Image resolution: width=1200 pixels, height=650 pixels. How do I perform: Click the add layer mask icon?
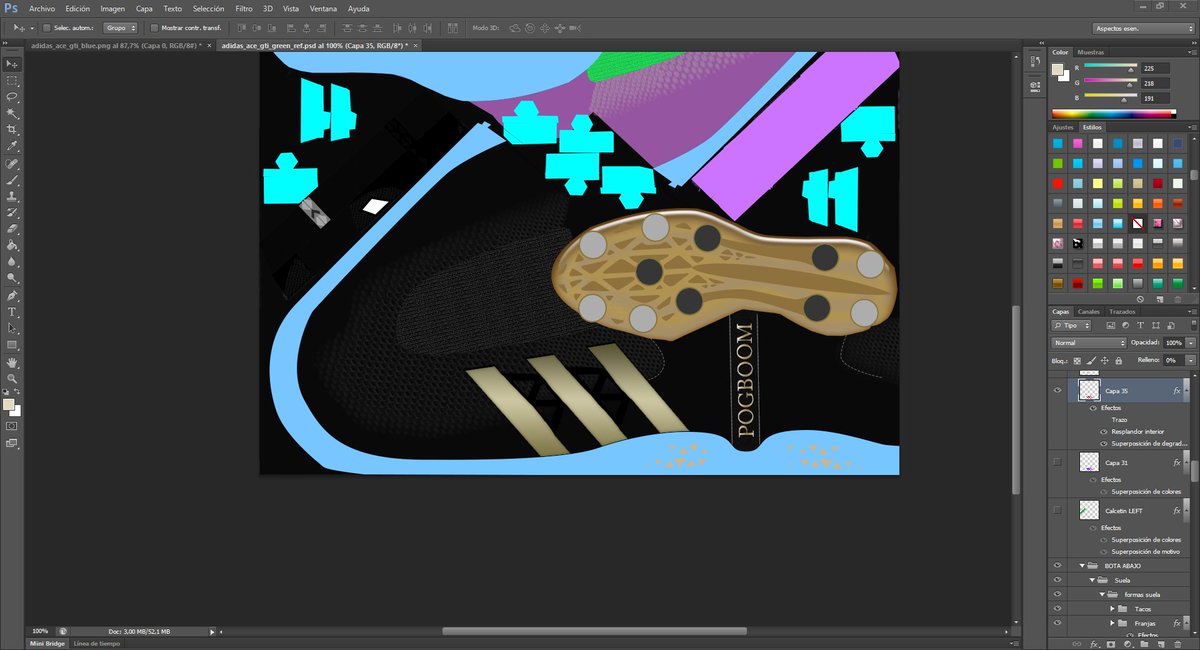[x=1111, y=643]
